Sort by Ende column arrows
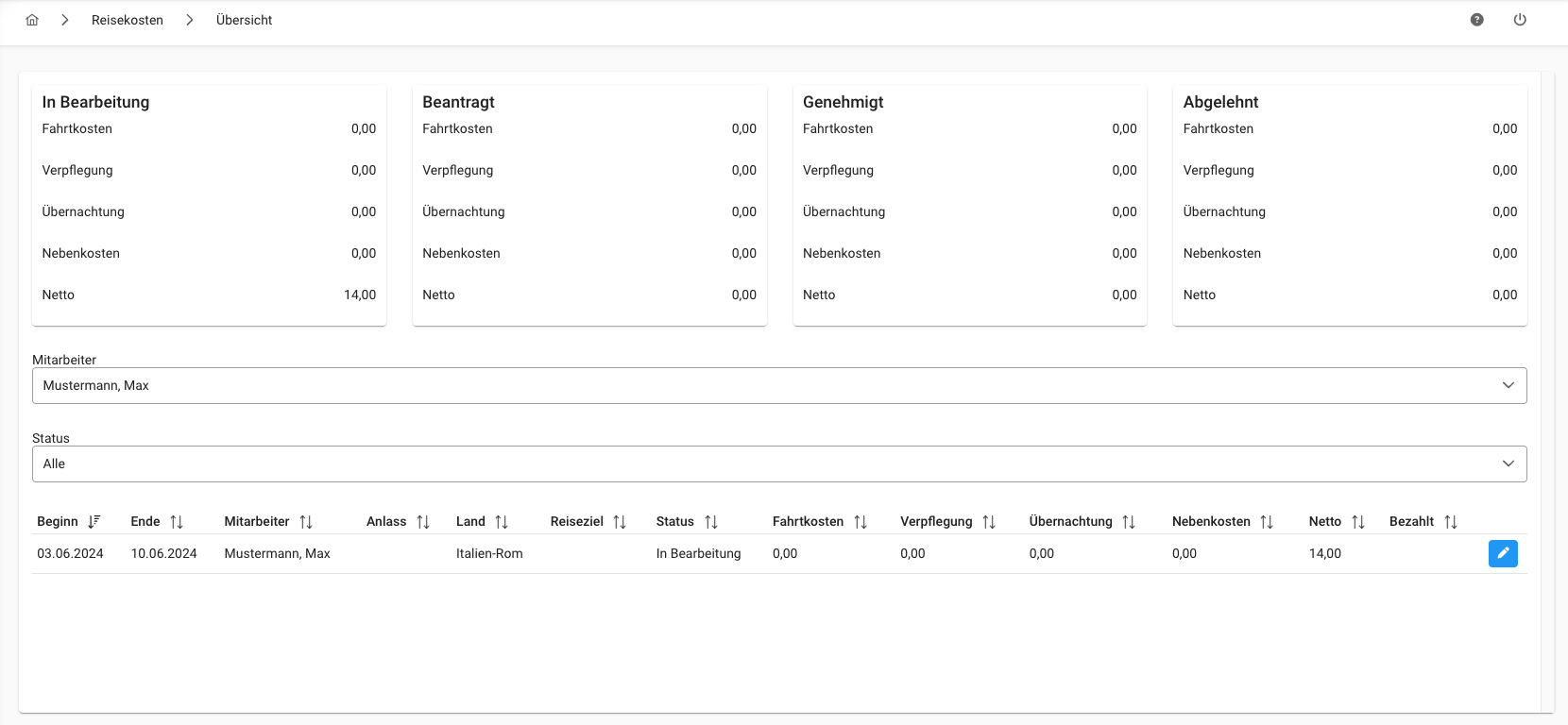Screen dimensions: 1568x725 (177, 522)
